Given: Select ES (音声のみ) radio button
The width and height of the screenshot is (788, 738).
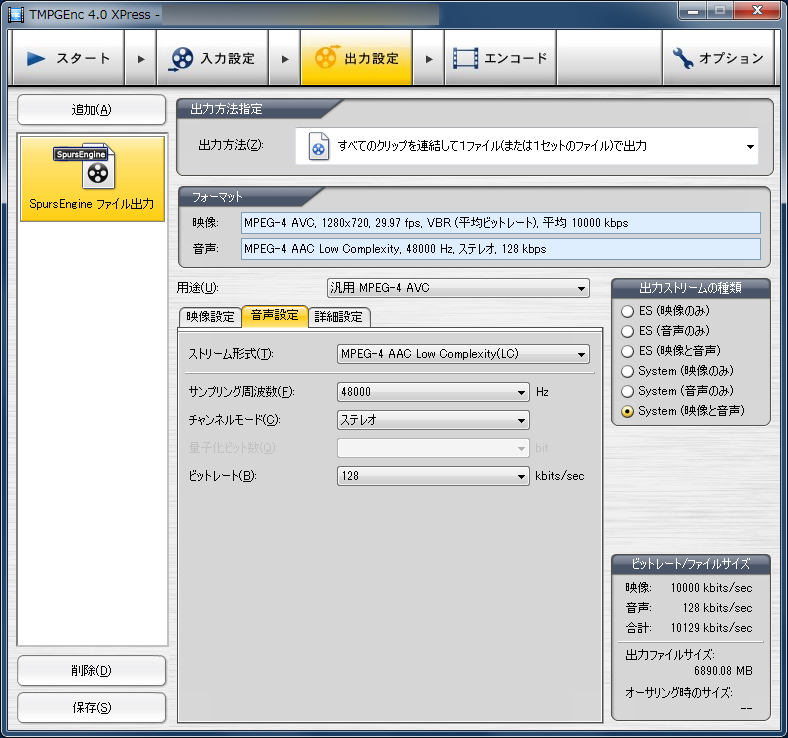Looking at the screenshot, I should coord(627,332).
